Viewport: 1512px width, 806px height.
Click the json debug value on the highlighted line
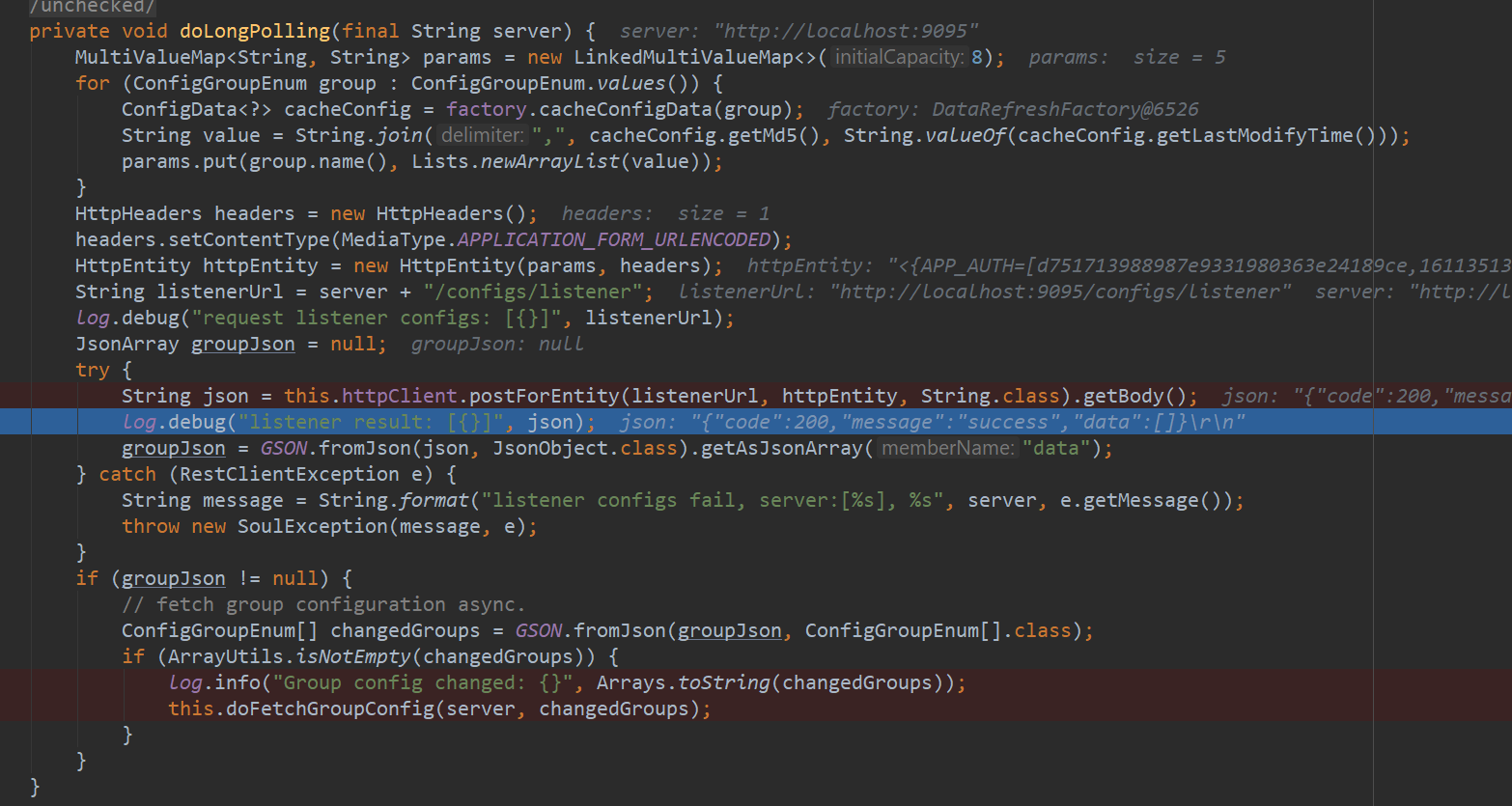pos(932,422)
